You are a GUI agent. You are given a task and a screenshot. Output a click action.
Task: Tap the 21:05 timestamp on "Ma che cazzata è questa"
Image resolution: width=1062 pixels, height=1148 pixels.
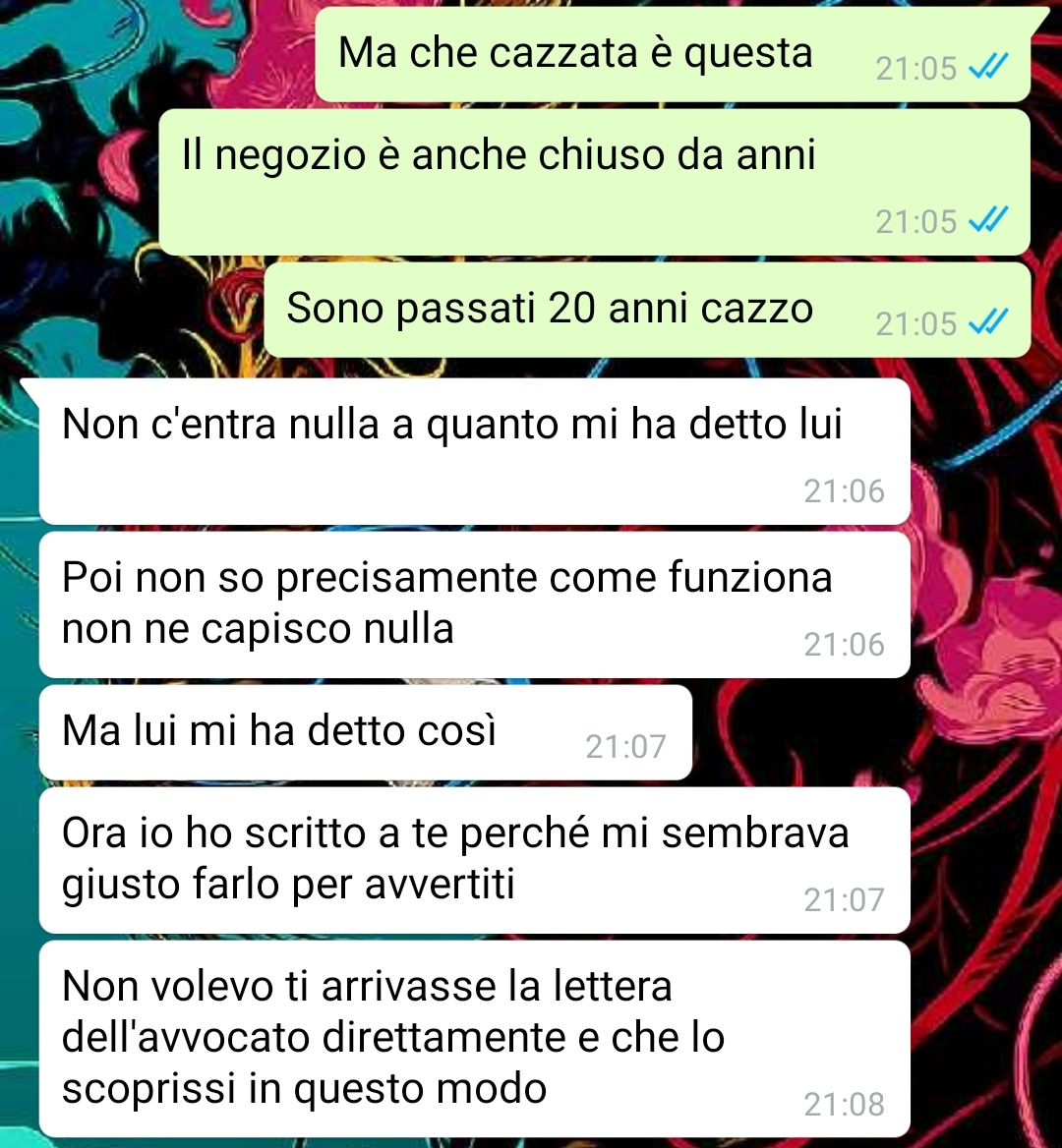[x=916, y=69]
